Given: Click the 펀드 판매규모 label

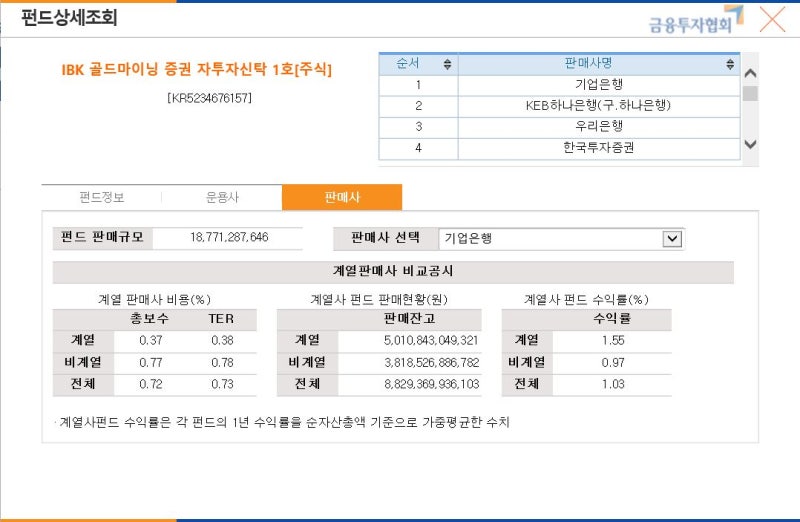Looking at the screenshot, I should [x=102, y=237].
